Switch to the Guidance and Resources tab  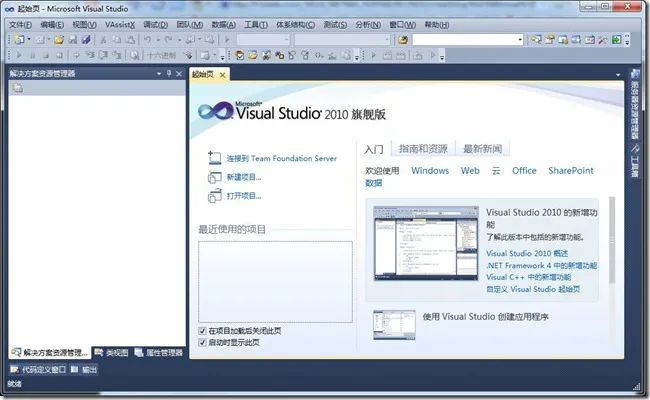(x=423, y=149)
